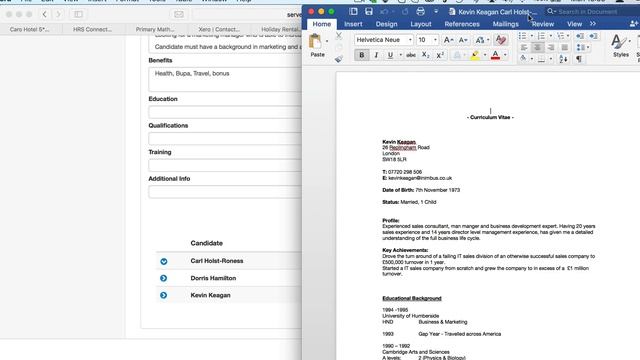Click Dorris Hamilton candidate name
The image size is (640, 360).
point(213,278)
